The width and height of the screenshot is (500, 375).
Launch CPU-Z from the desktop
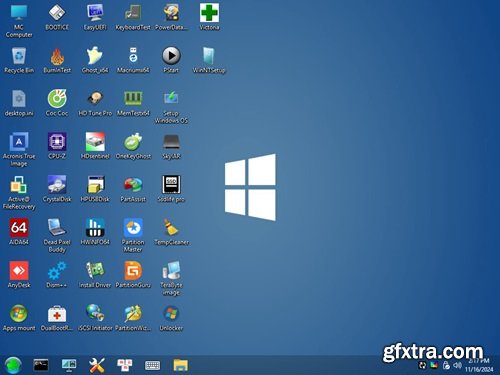57,146
